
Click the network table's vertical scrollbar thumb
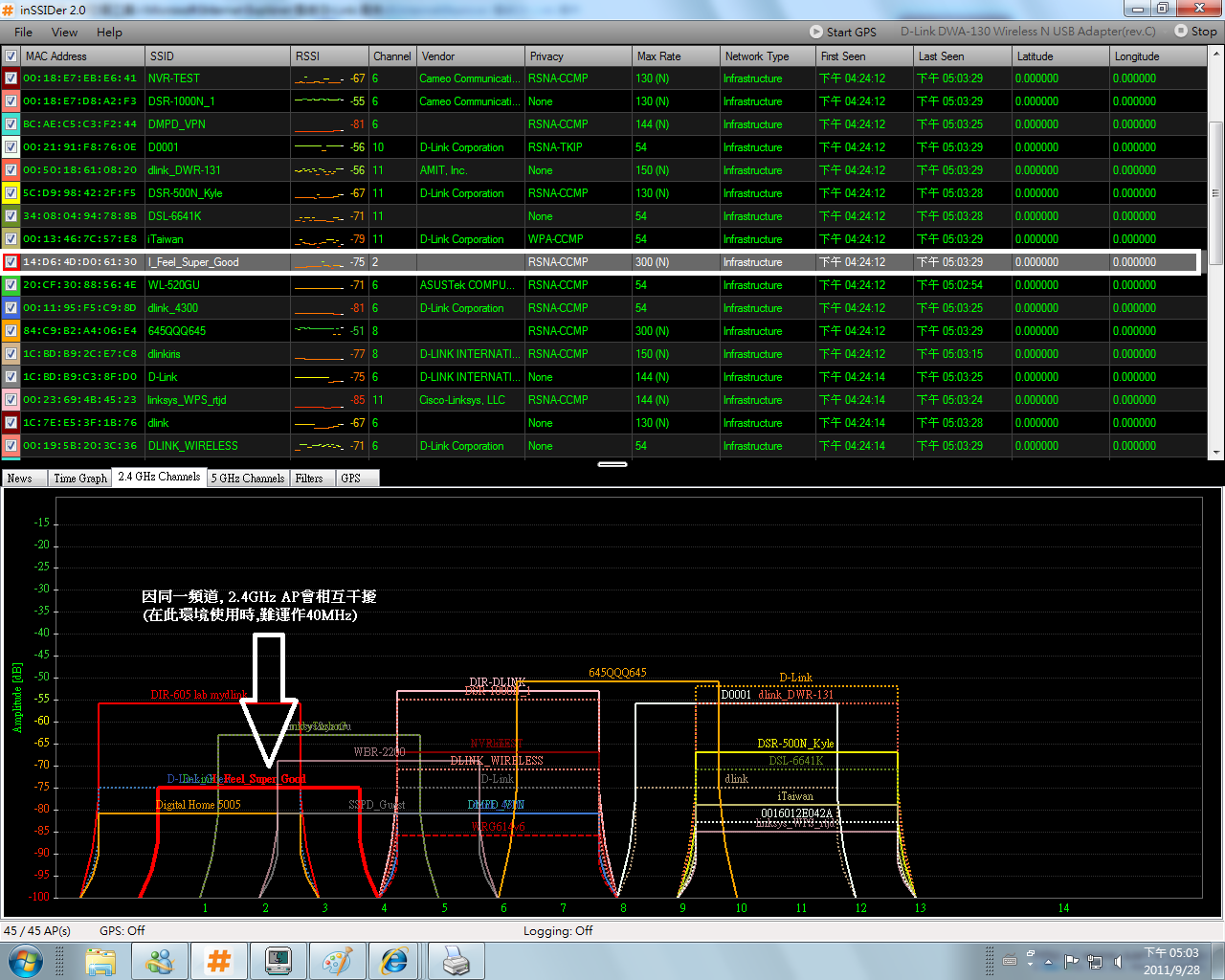(1215, 193)
